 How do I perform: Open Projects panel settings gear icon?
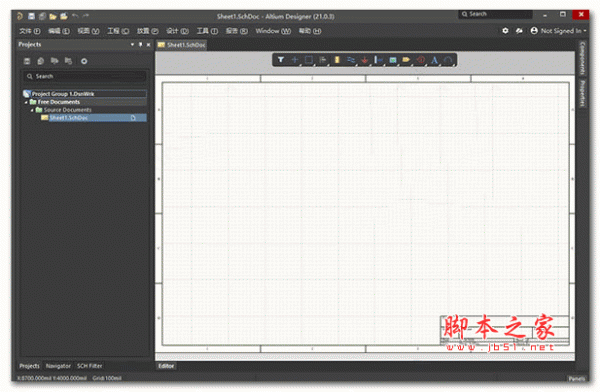click(x=84, y=61)
